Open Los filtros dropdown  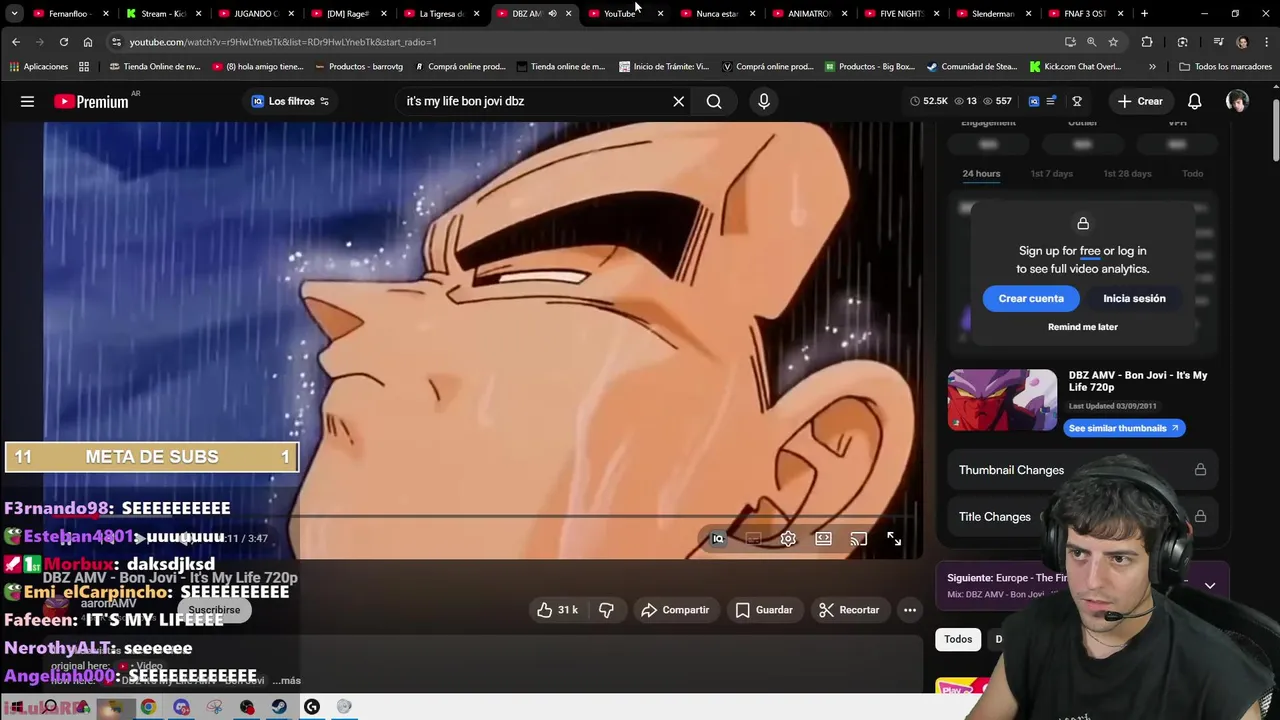(x=290, y=101)
